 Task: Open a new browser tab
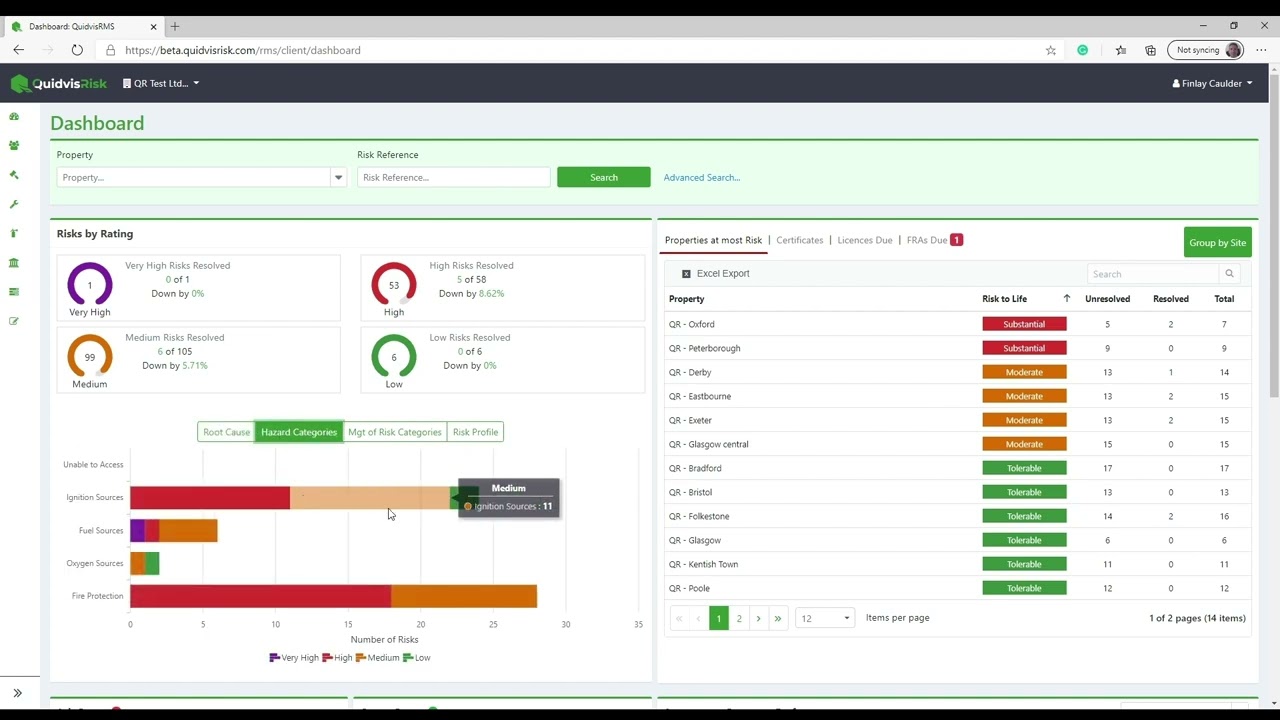(175, 26)
